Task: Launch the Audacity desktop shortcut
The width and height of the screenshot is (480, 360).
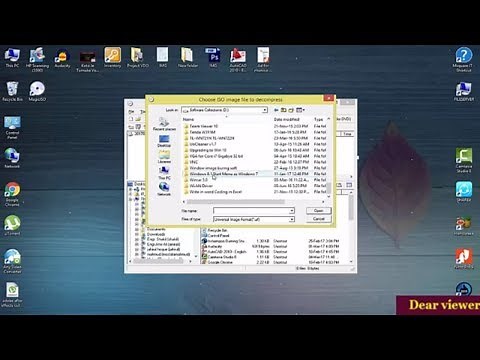Action: [62, 58]
